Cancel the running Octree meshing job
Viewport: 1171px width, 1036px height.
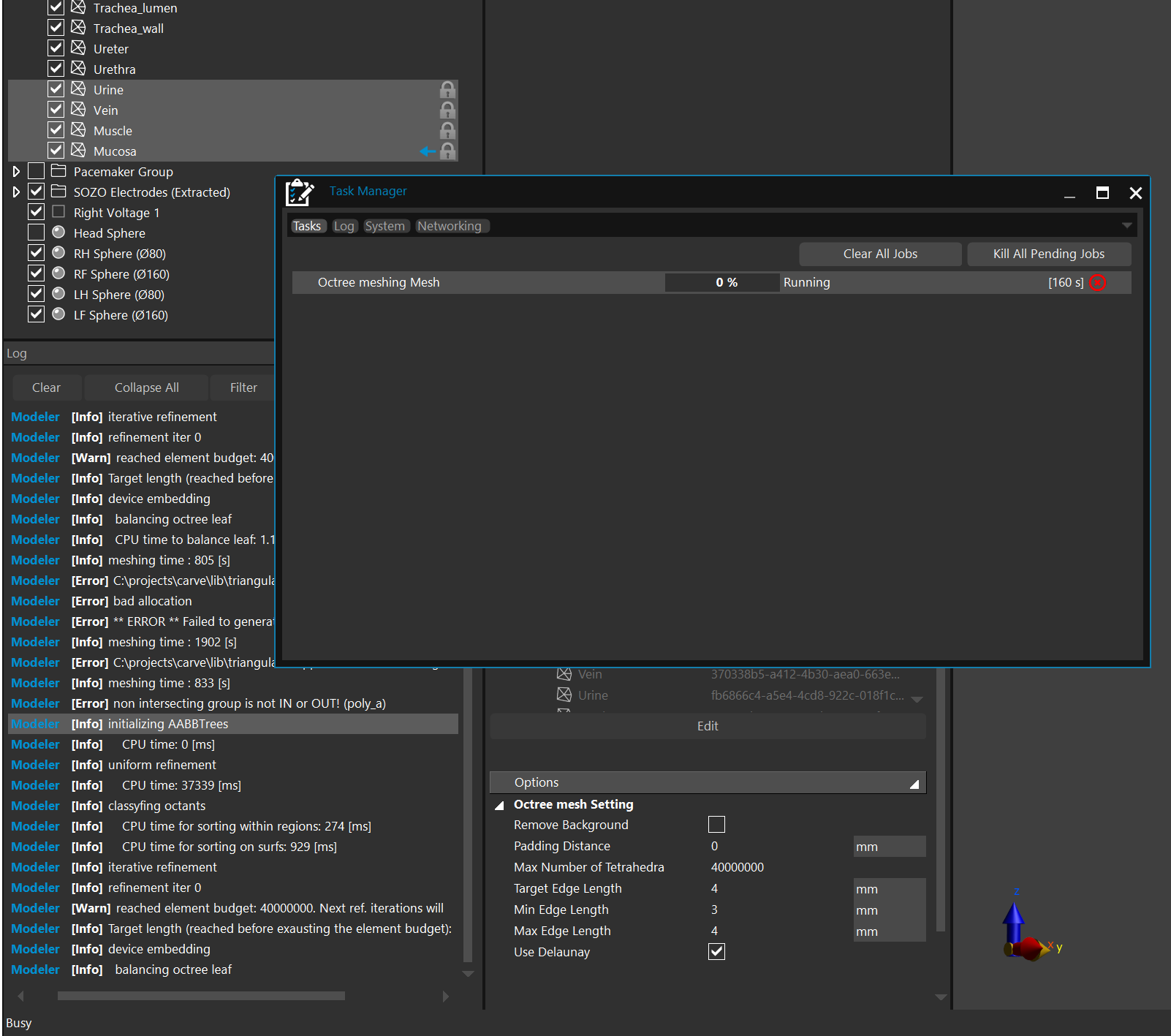(x=1097, y=283)
